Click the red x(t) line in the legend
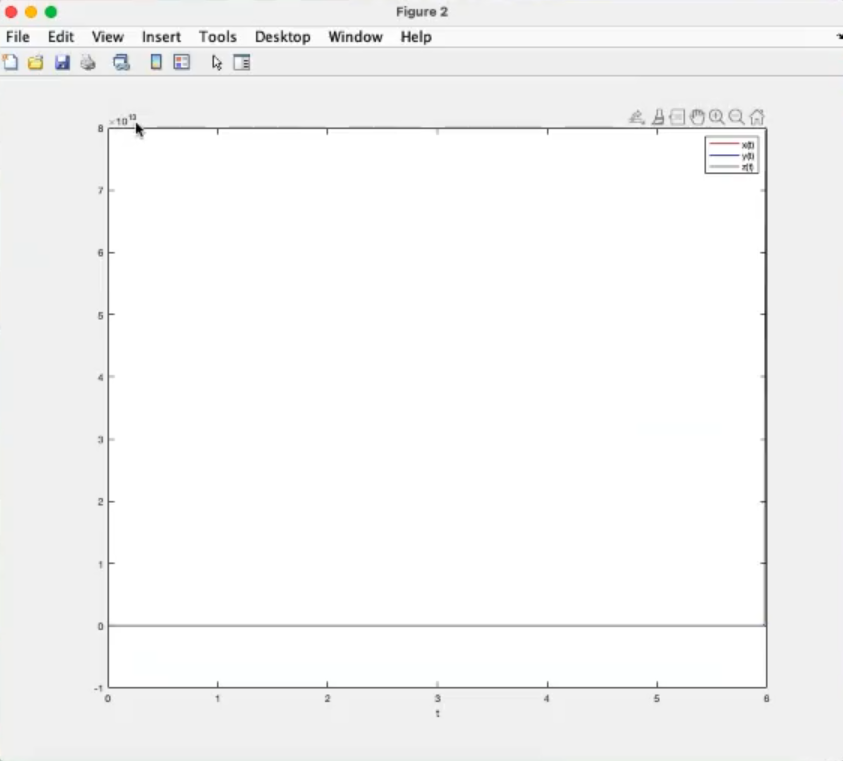The width and height of the screenshot is (843, 761). tap(723, 145)
